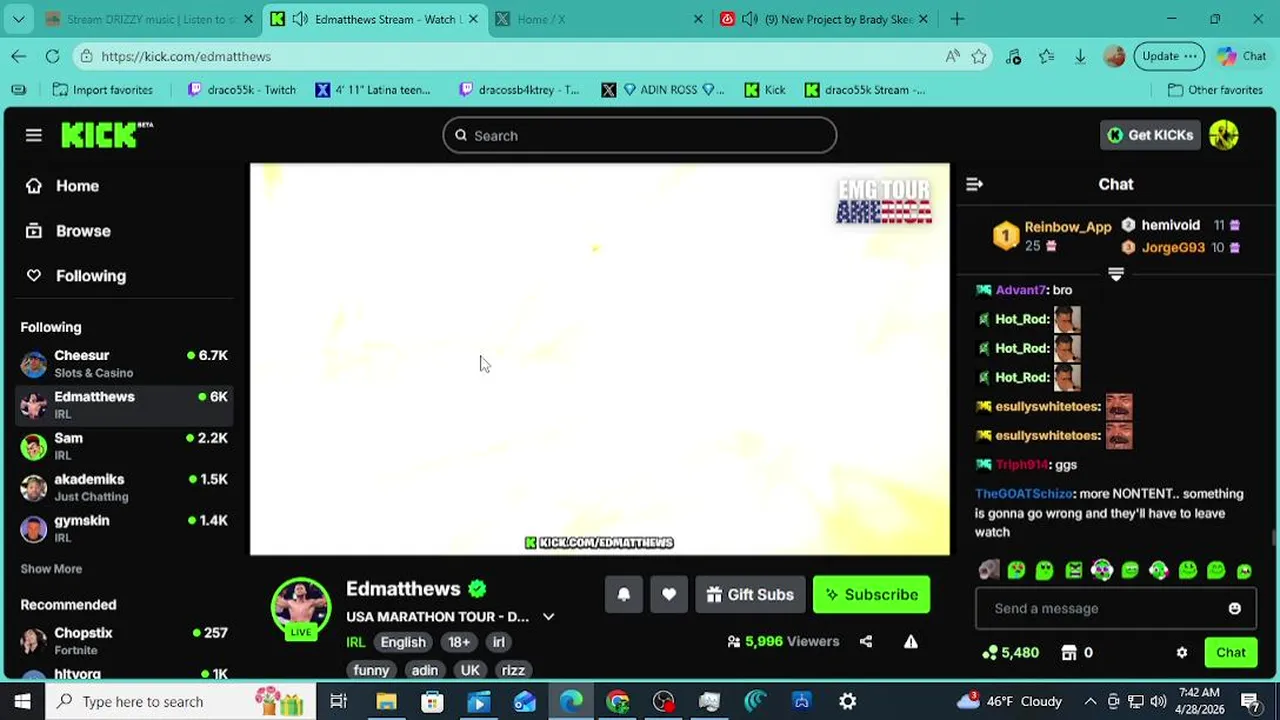Viewport: 1280px width, 720px height.
Task: Open the user profile avatar menu
Action: click(1224, 135)
